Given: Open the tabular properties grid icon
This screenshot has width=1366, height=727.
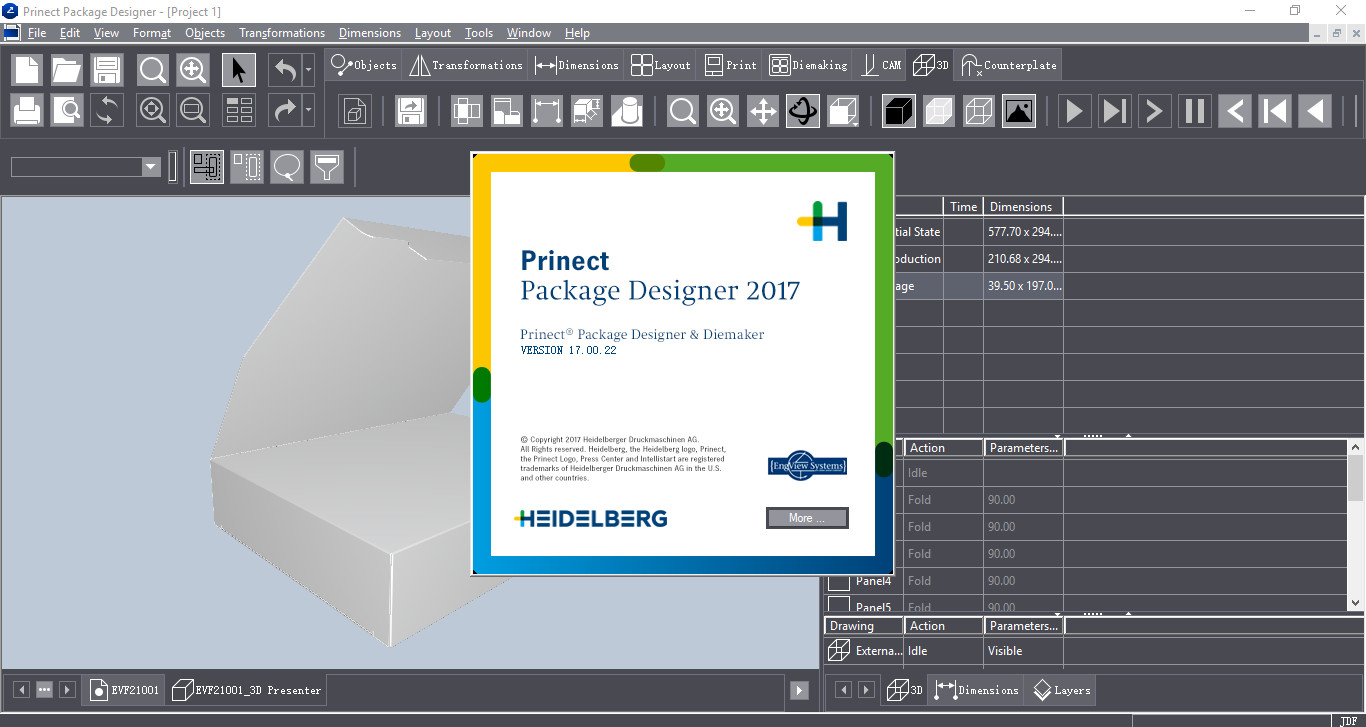Looking at the screenshot, I should 239,110.
